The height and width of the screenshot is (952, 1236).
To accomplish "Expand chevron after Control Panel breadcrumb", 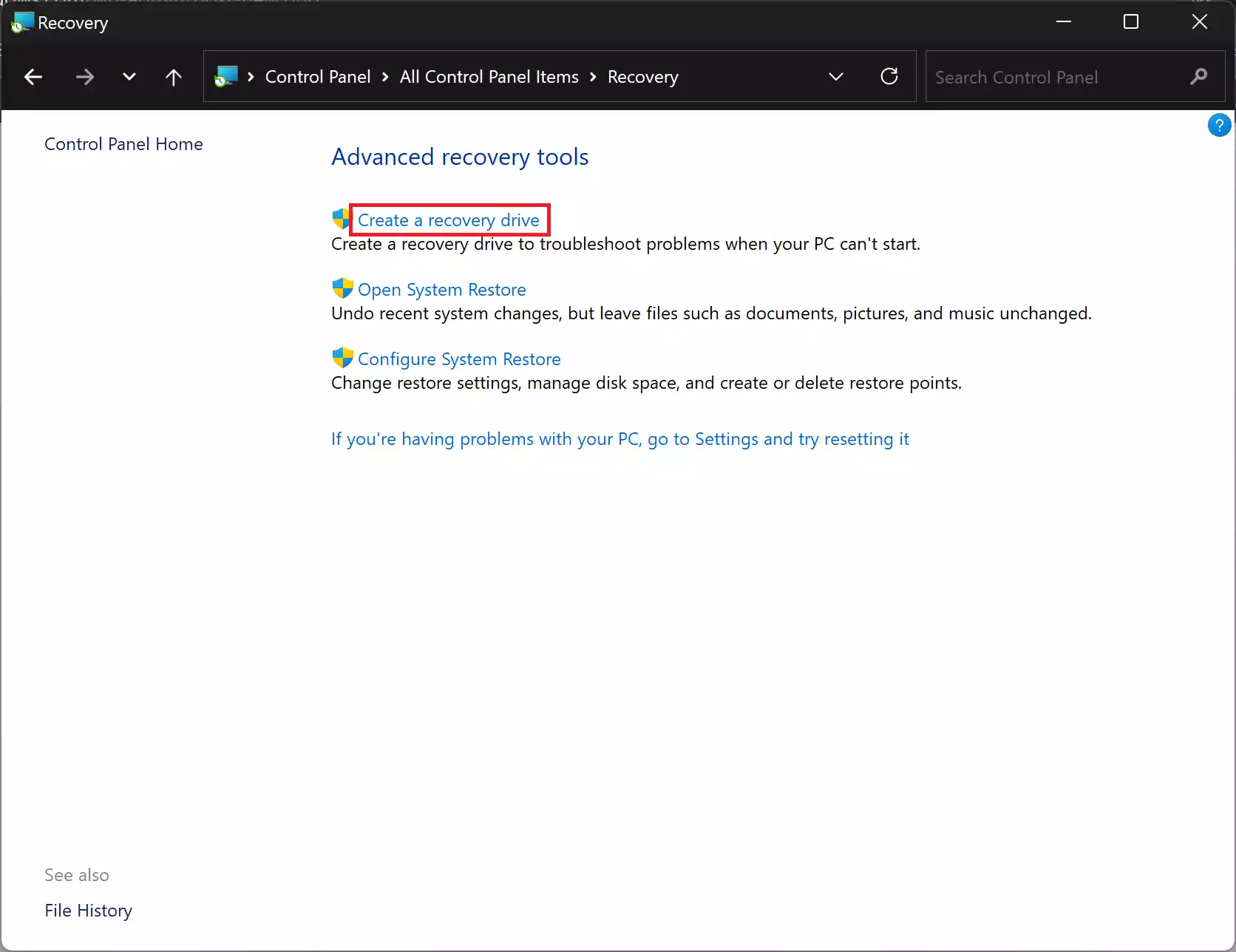I will point(385,77).
